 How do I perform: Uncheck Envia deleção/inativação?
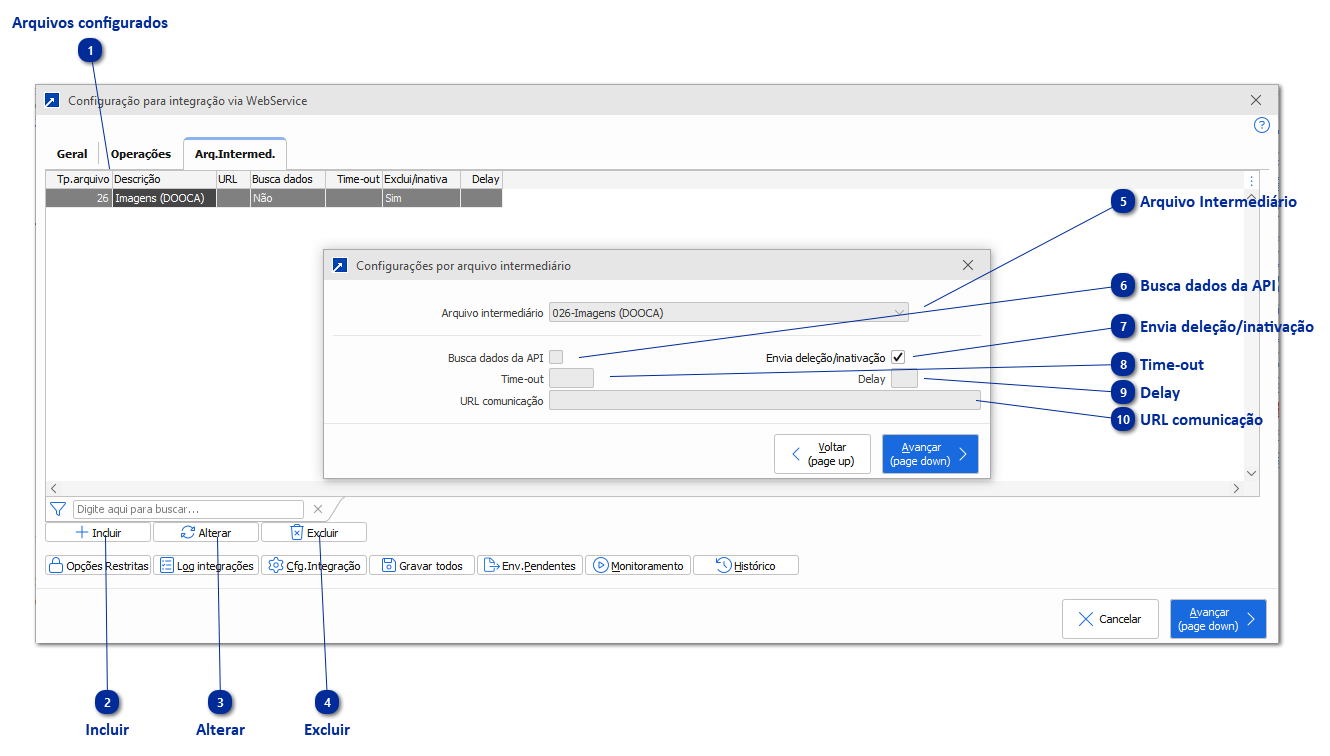click(897, 356)
